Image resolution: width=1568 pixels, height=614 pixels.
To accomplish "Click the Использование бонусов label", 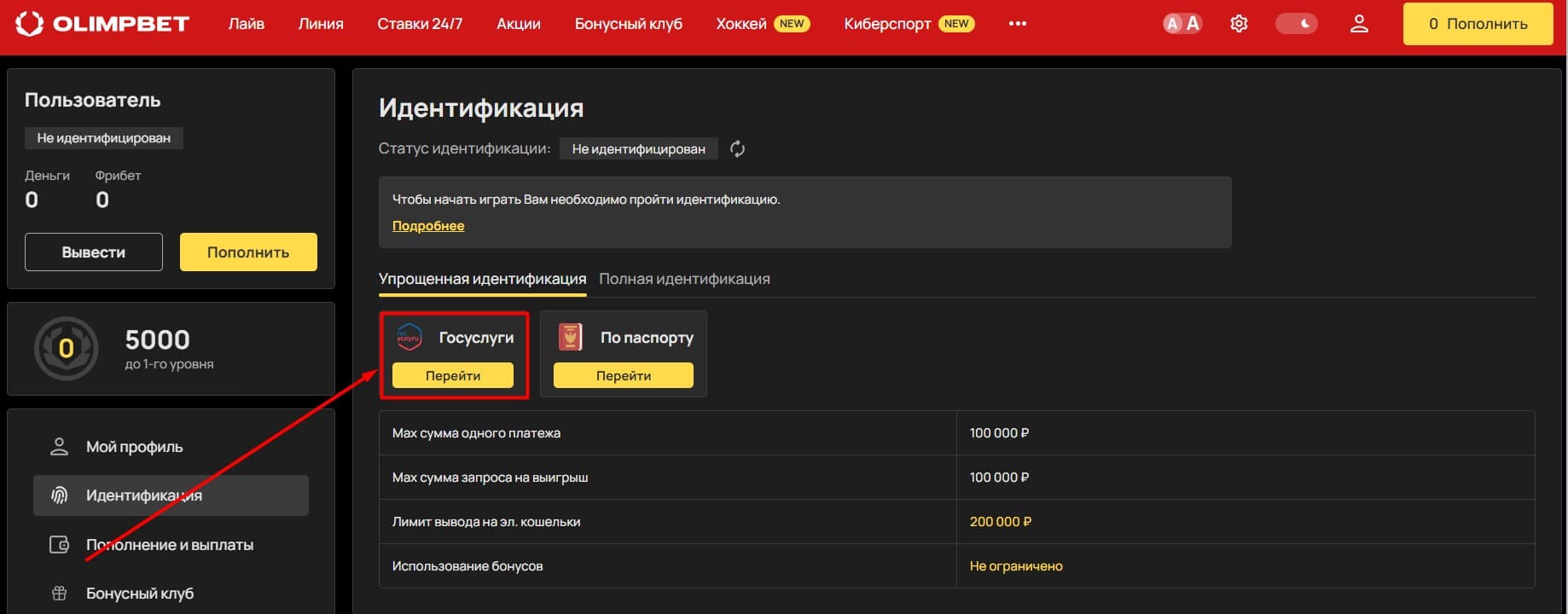I will pyautogui.click(x=467, y=566).
